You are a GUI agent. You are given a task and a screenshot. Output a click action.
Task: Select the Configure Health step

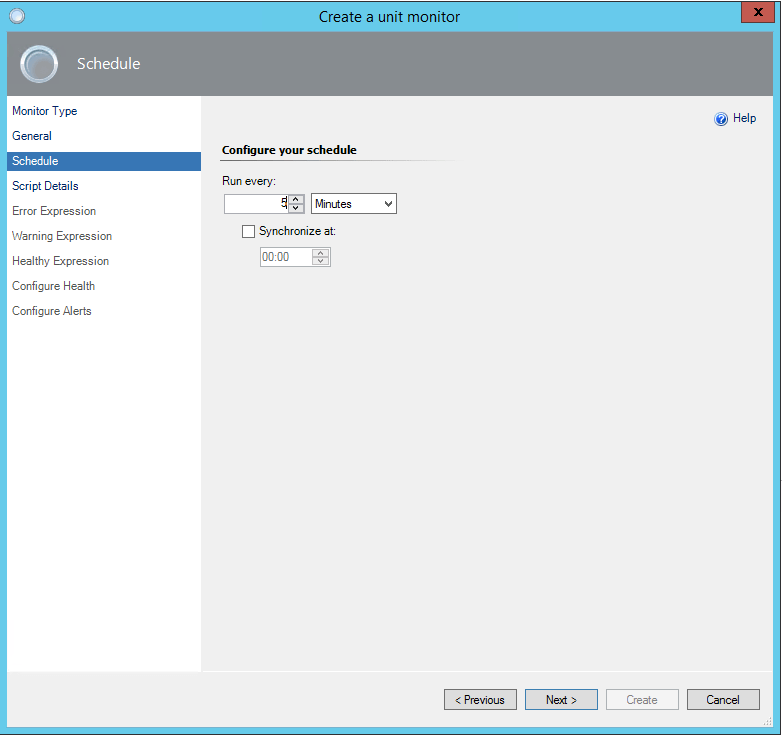tap(53, 286)
